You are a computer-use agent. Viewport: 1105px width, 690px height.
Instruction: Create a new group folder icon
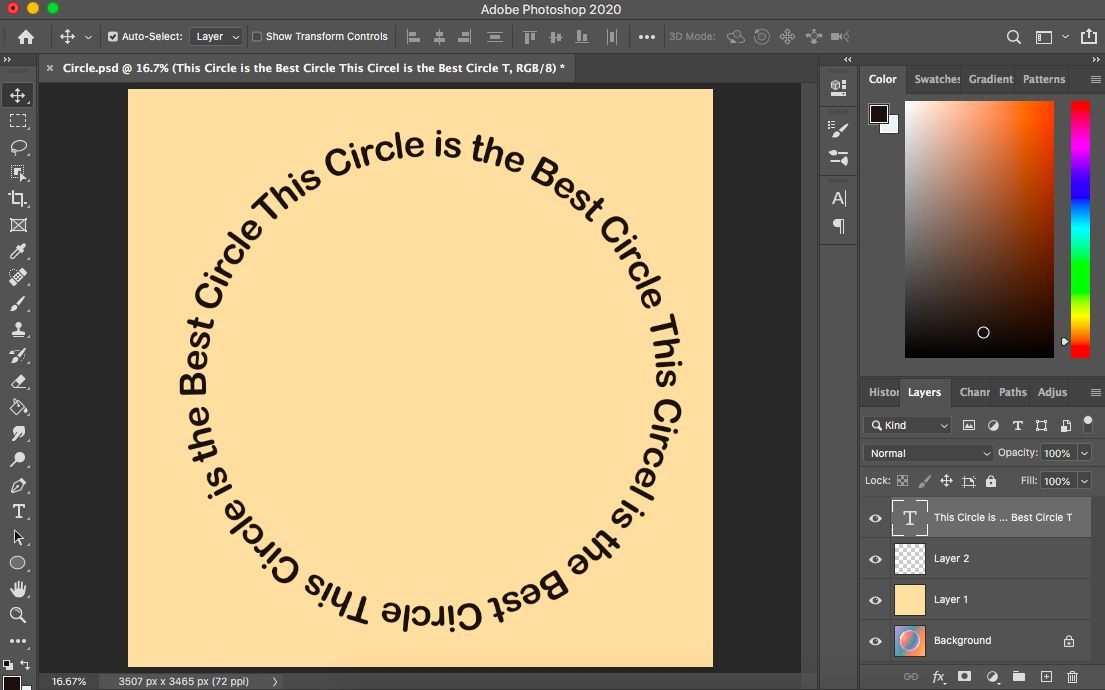[1018, 677]
